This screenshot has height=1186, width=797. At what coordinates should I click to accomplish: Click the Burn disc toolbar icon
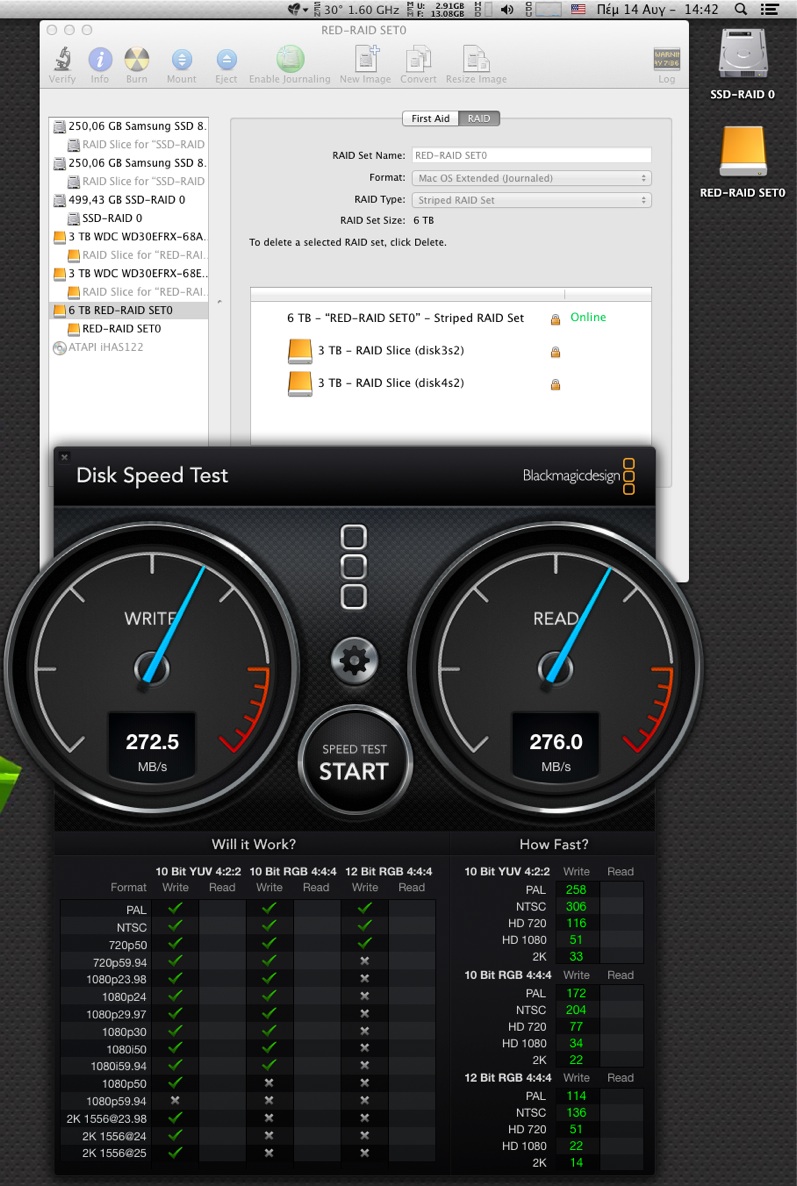(137, 59)
